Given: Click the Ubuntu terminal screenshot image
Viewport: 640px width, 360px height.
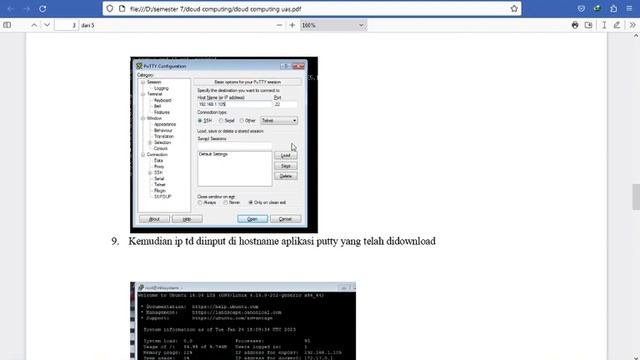Looking at the screenshot, I should 243,321.
